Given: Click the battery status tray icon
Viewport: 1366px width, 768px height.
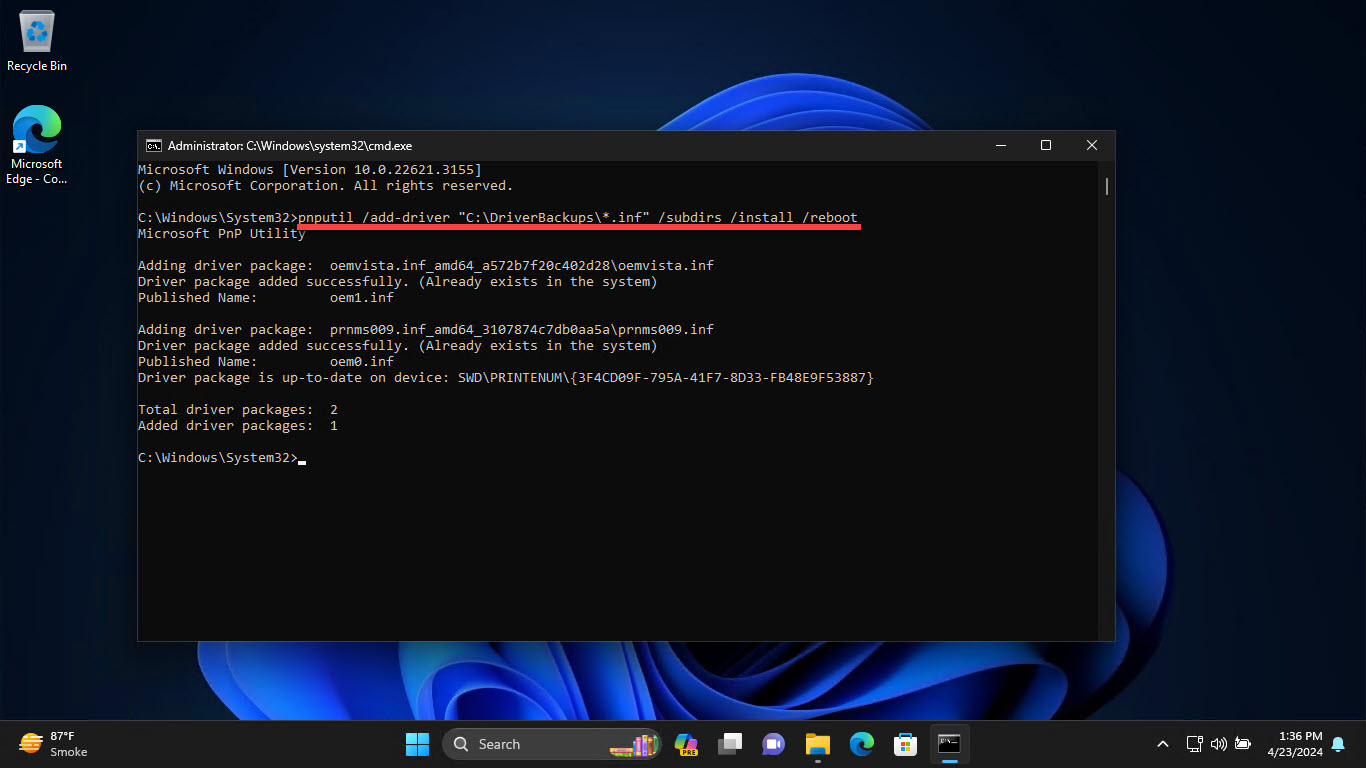Looking at the screenshot, I should click(x=1243, y=744).
